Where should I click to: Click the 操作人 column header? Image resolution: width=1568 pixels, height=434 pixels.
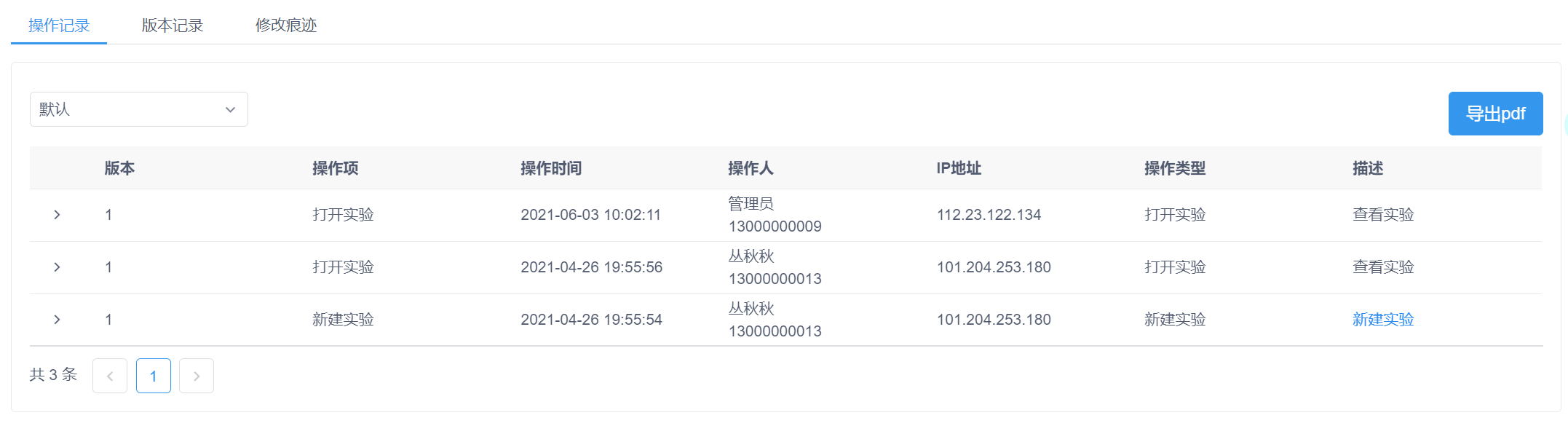(751, 168)
